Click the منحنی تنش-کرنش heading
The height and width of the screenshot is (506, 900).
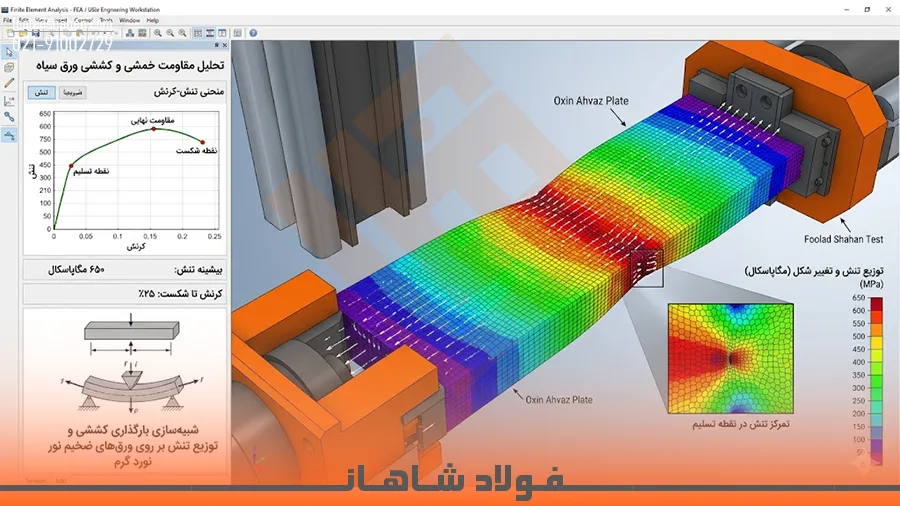[x=189, y=92]
